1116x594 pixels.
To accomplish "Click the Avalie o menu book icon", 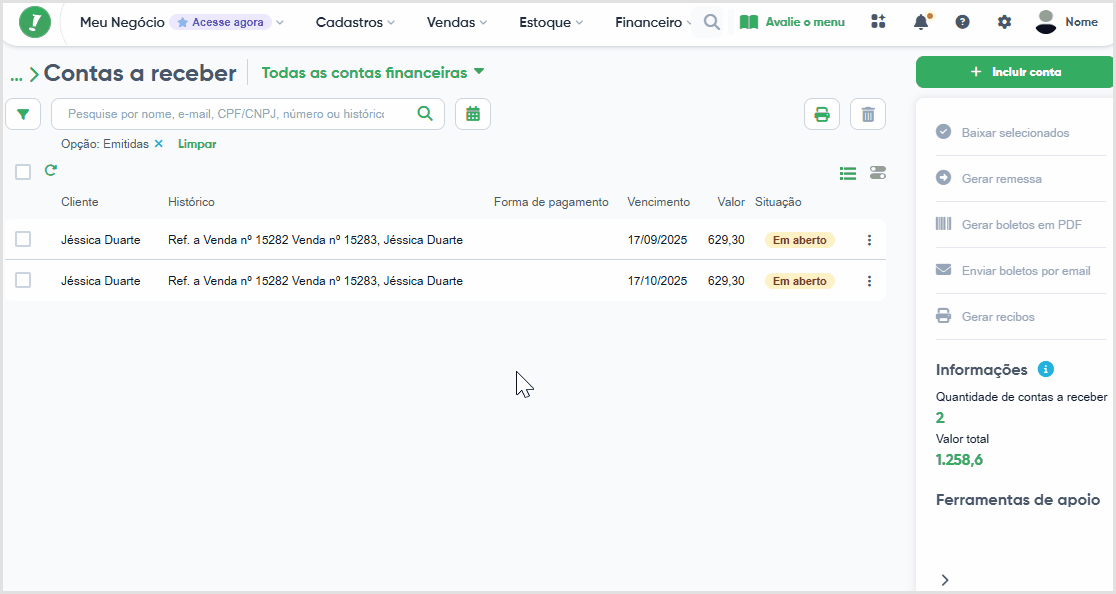I will point(749,22).
